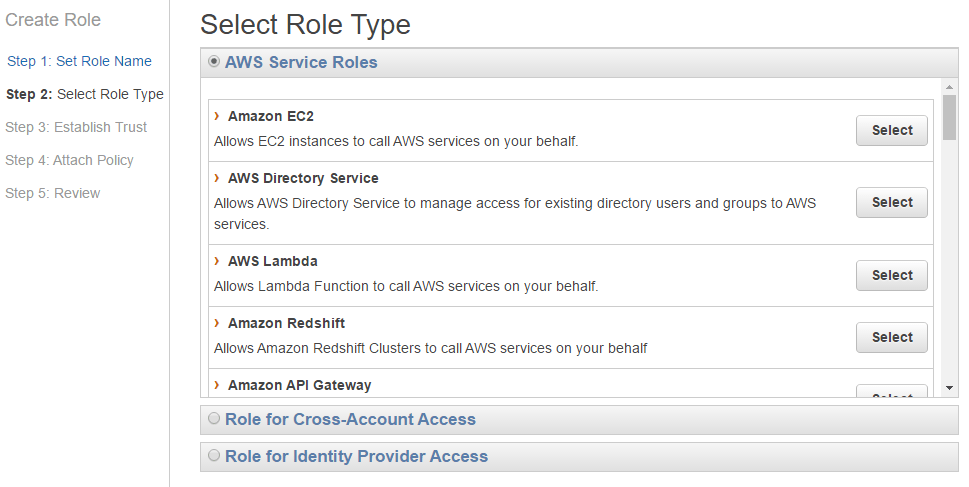The image size is (969, 487).
Task: Click Step 4: Attach Policy in sidebar
Action: [69, 160]
